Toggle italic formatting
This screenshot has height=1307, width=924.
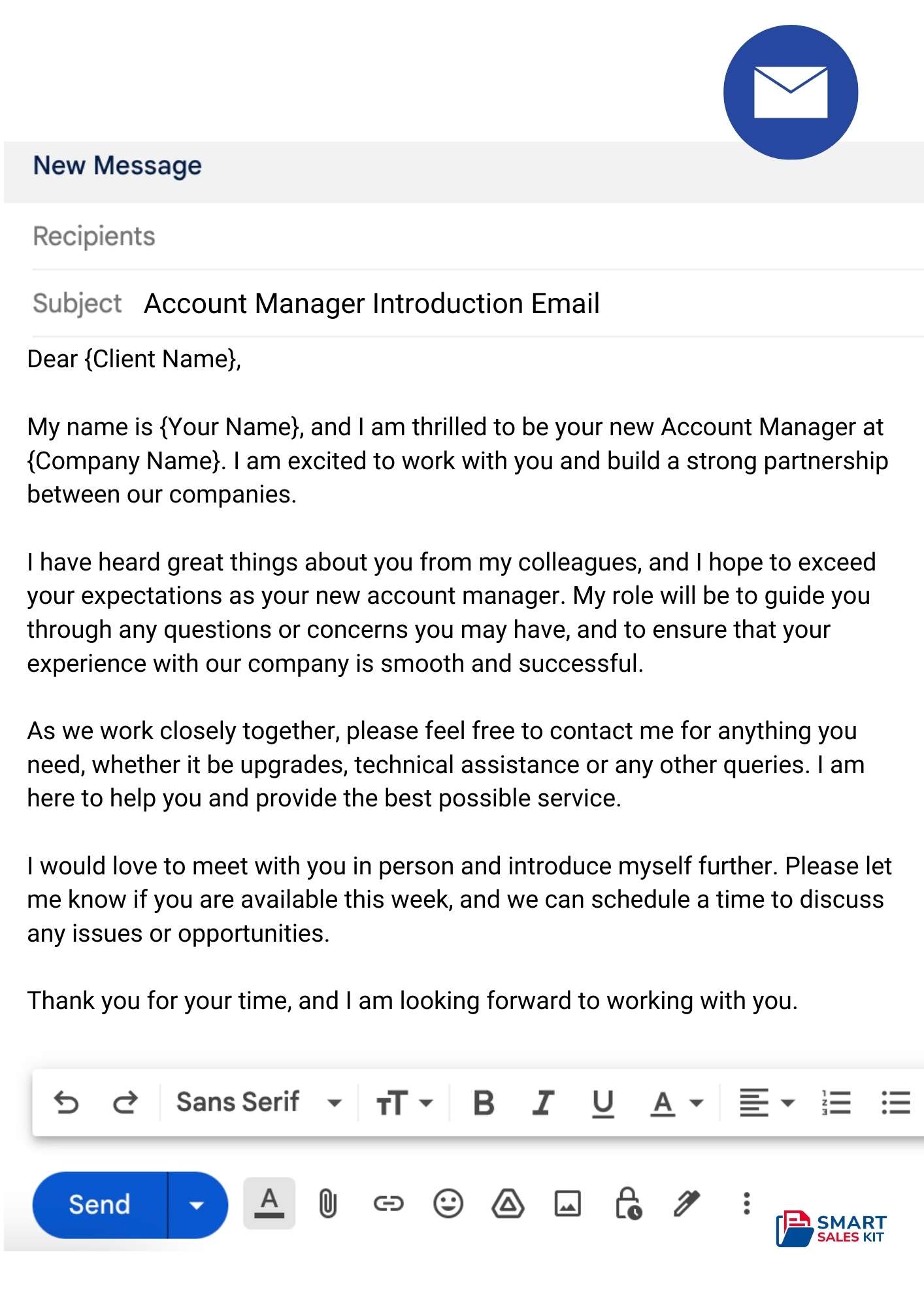pyautogui.click(x=542, y=1103)
